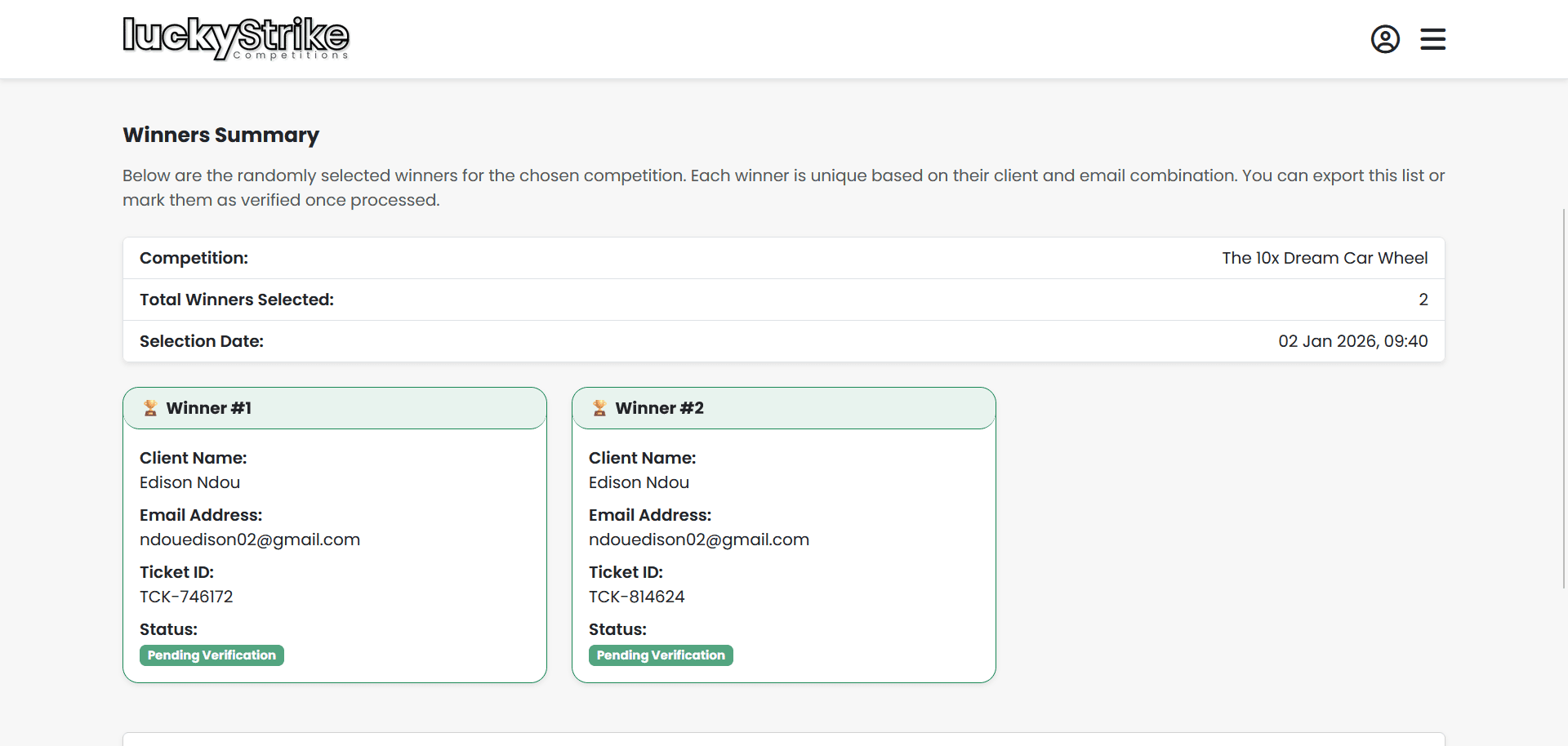Select ticket ID TCK-814624
The width and height of the screenshot is (1568, 746).
[637, 597]
